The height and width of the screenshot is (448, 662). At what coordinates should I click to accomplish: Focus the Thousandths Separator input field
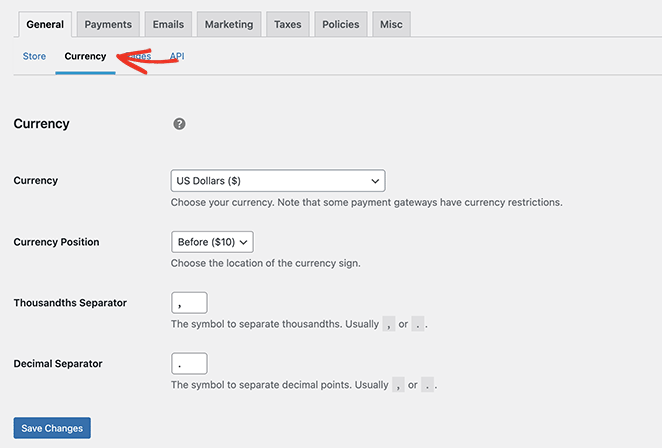coord(189,303)
